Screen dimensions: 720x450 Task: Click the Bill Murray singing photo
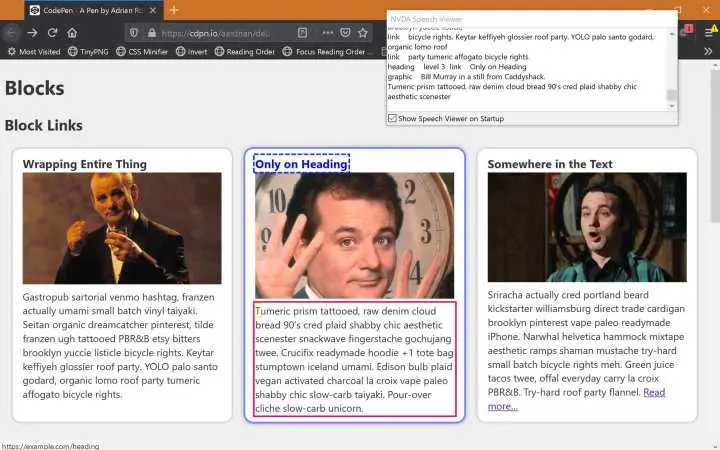pos(587,227)
